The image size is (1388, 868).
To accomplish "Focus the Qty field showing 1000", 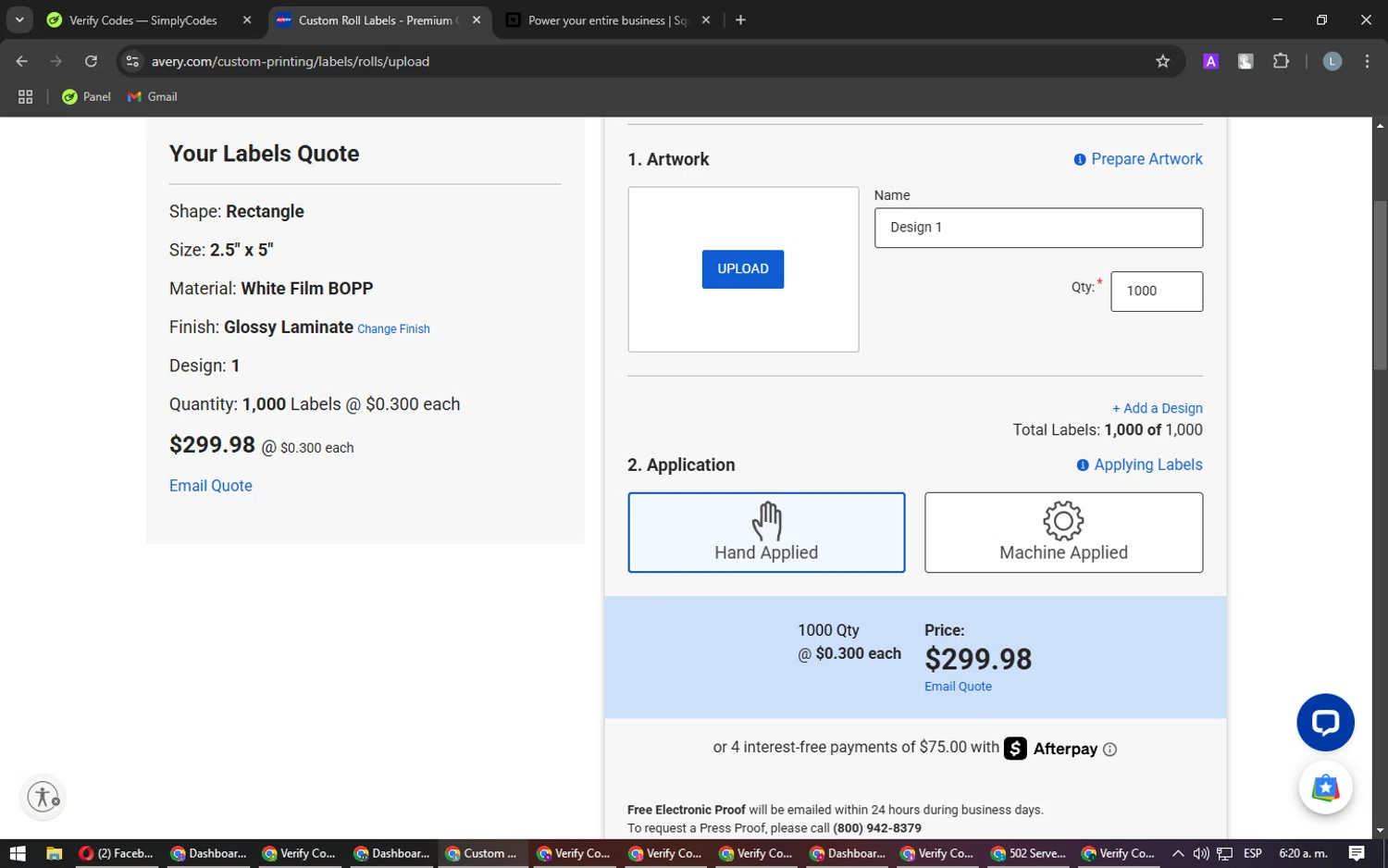I will [1157, 291].
